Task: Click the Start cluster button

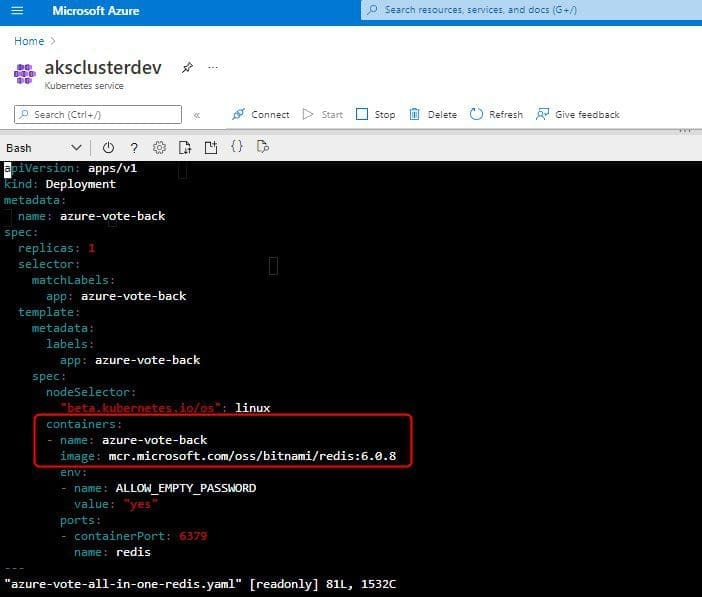Action: (323, 114)
